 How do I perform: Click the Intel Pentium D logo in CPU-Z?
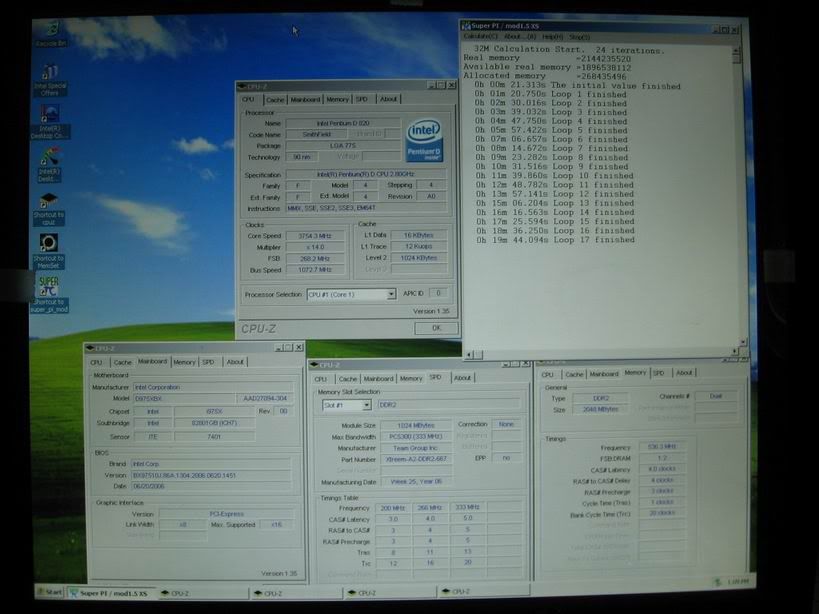click(425, 140)
